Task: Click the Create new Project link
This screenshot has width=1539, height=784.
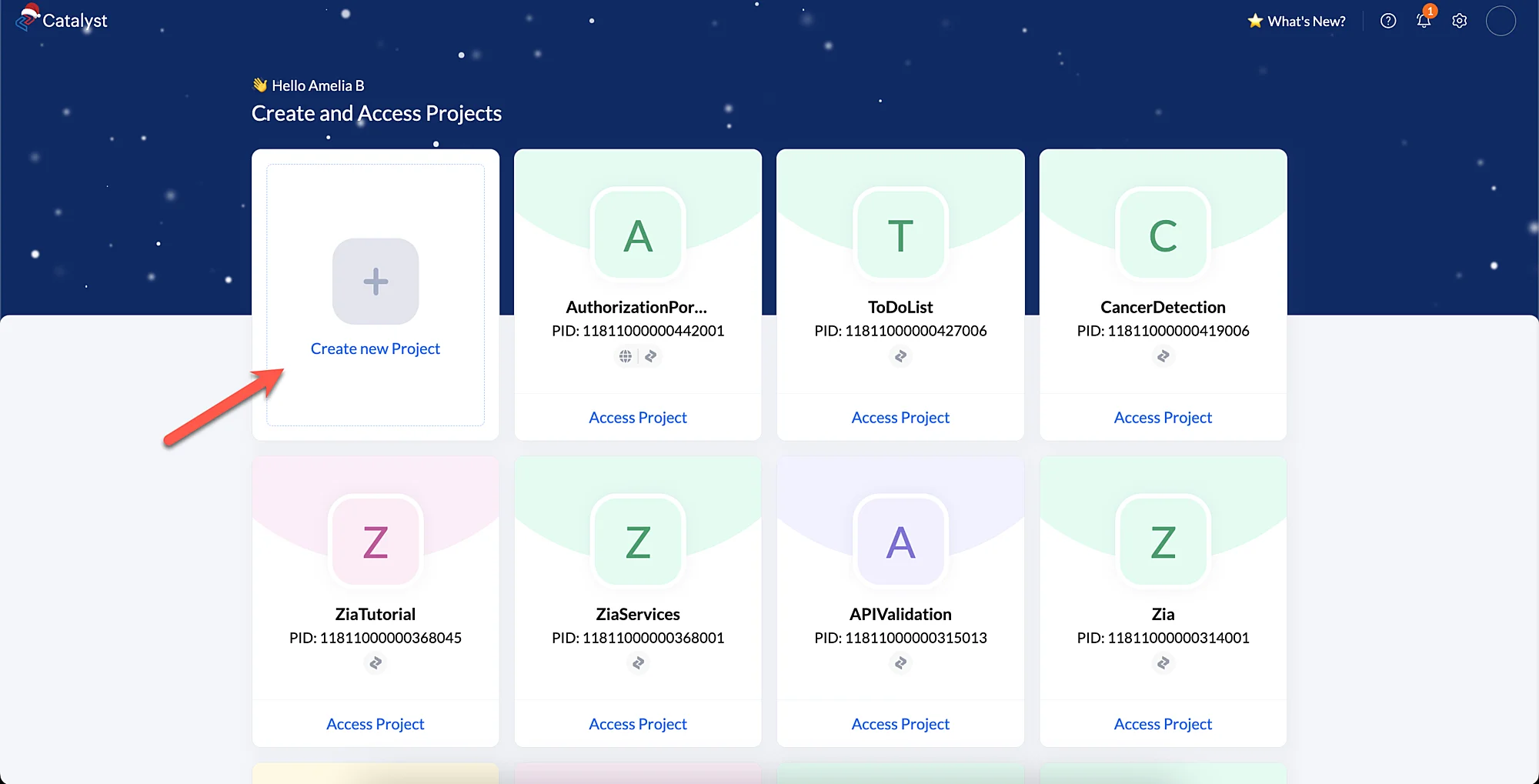Action: (376, 349)
